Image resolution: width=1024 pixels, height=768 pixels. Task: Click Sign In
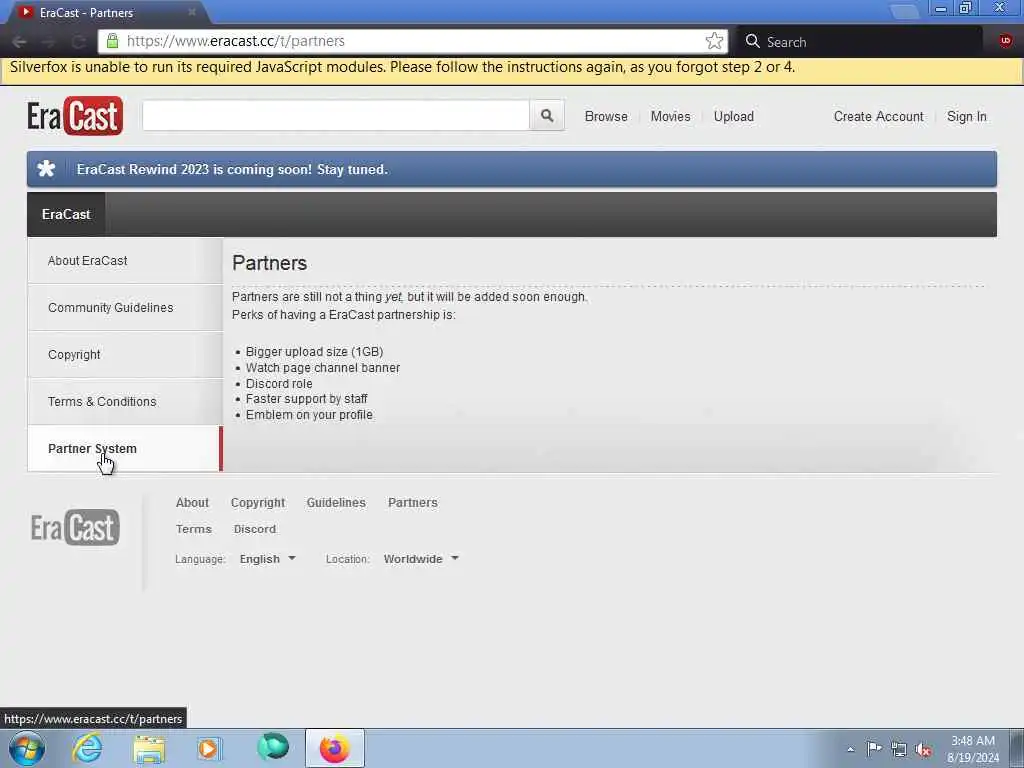click(x=967, y=116)
